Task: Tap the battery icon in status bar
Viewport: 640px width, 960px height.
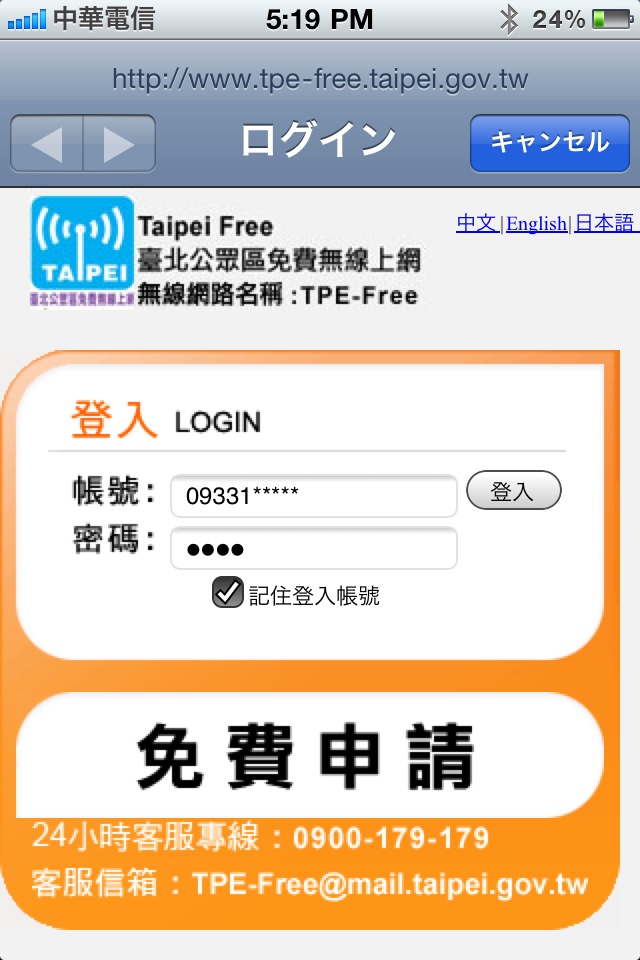Action: pyautogui.click(x=612, y=19)
